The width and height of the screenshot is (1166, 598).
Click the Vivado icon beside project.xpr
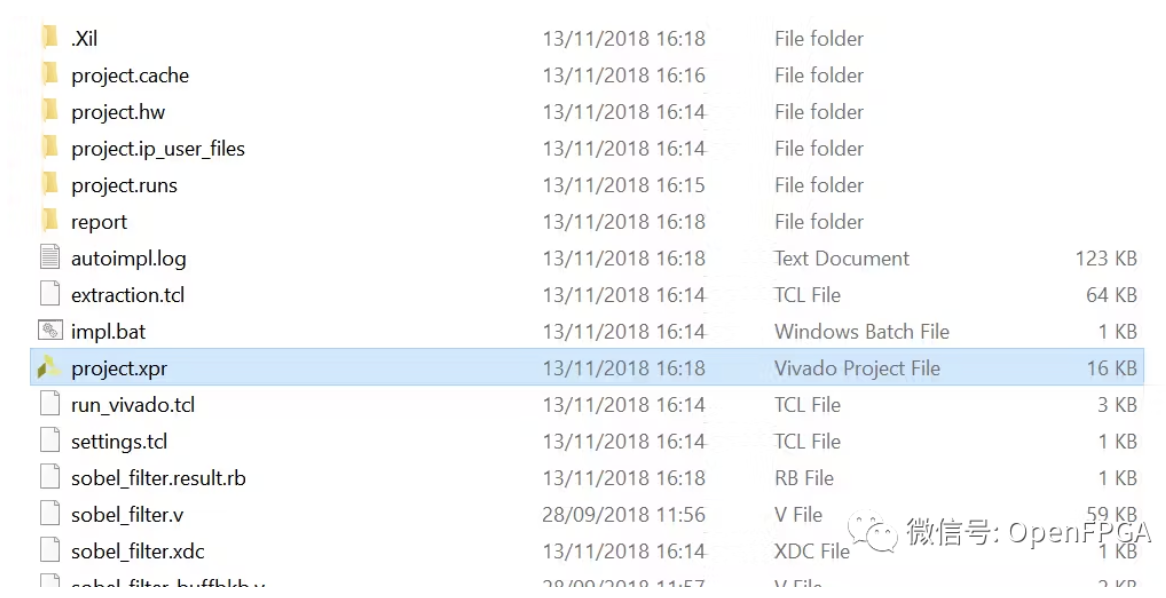click(x=49, y=368)
